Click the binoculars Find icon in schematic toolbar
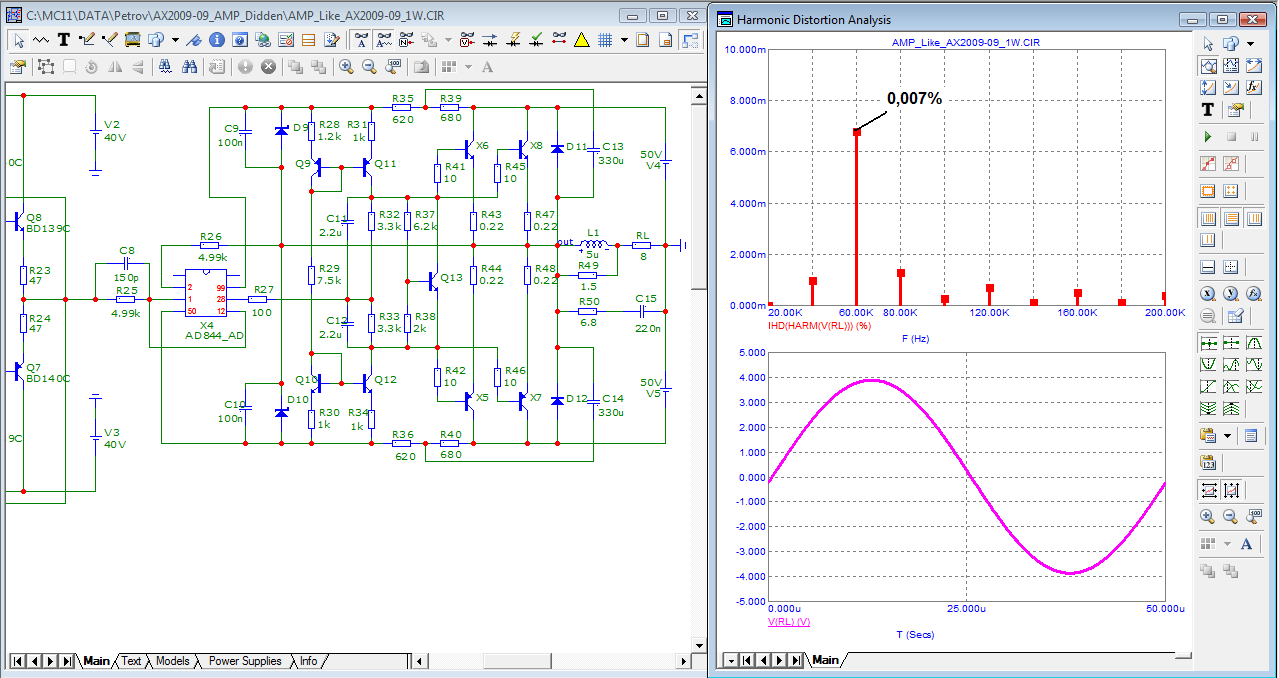 [190, 67]
